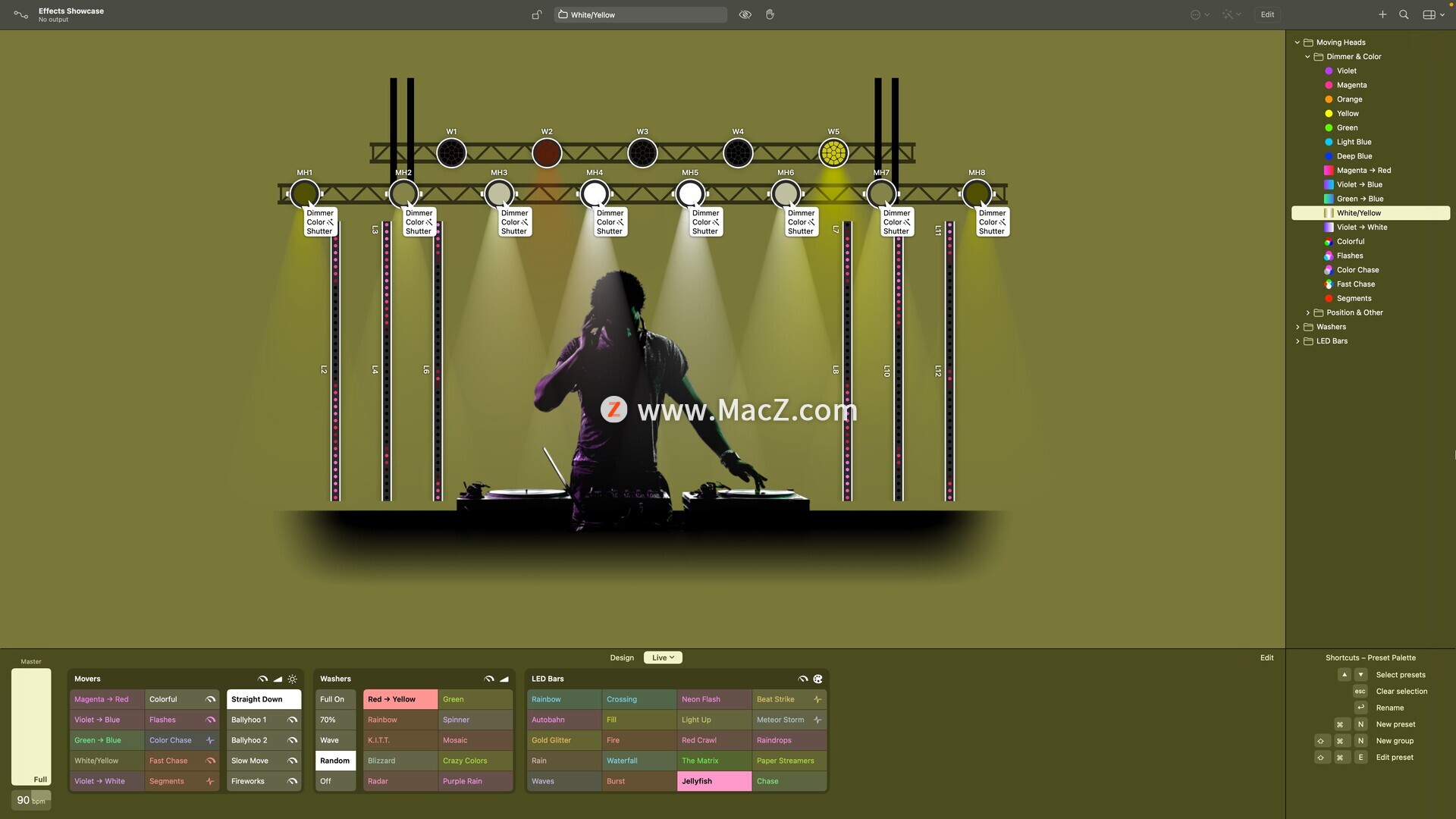
Task: Toggle the highlight visibility eye icon
Action: [x=745, y=14]
